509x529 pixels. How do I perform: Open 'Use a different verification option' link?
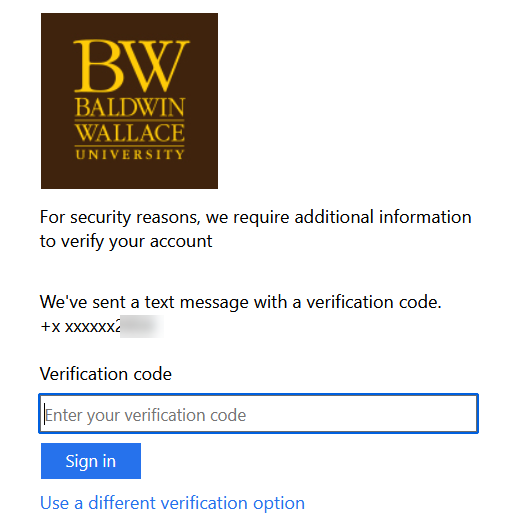coord(172,503)
